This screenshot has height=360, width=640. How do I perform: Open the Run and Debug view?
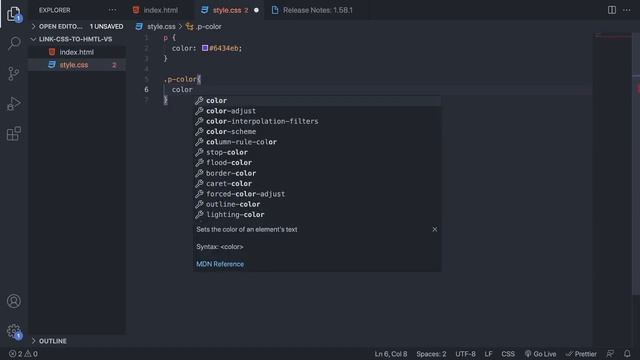[14, 104]
